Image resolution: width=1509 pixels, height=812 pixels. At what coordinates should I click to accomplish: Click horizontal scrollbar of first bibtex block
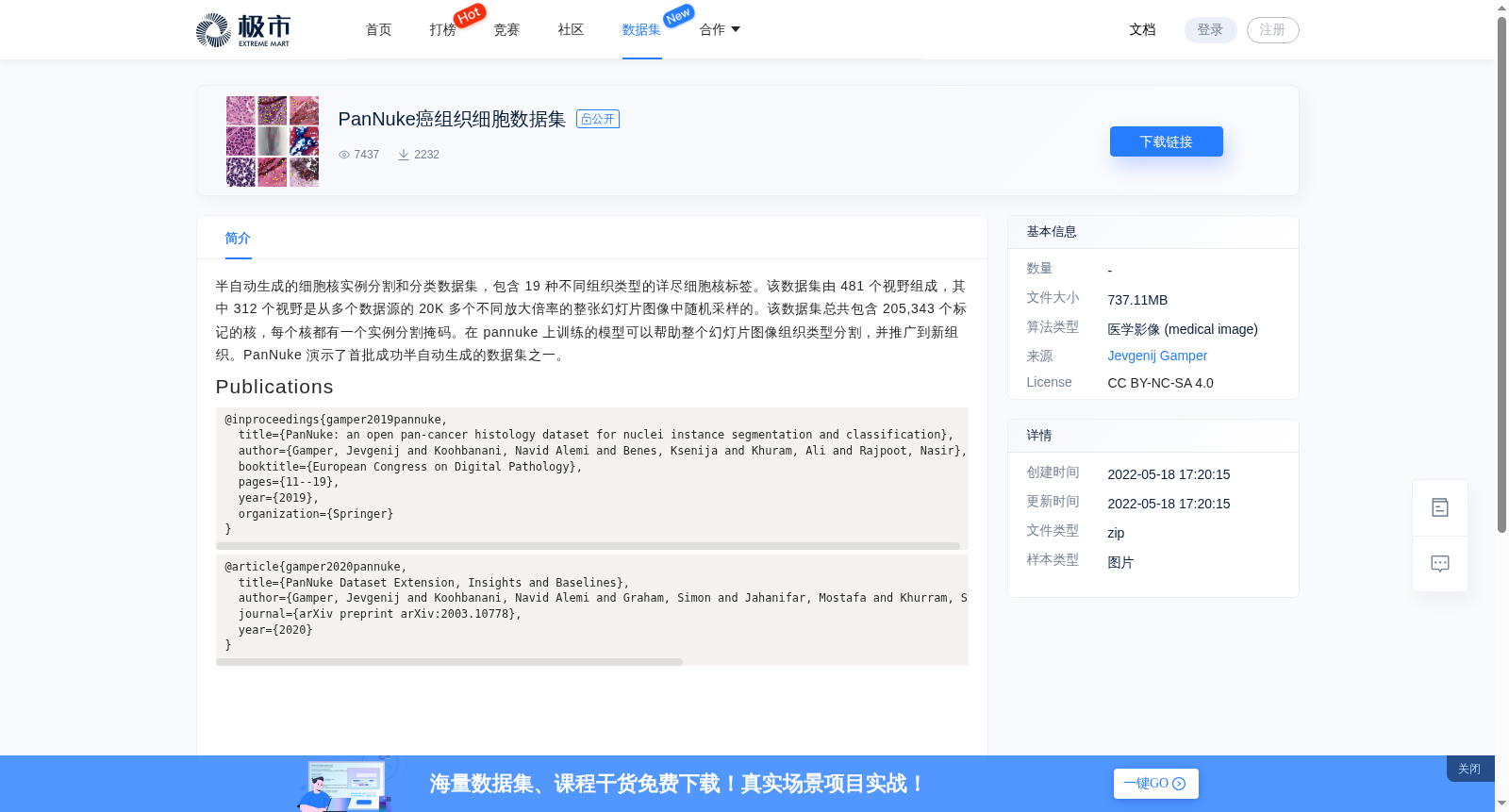[588, 546]
